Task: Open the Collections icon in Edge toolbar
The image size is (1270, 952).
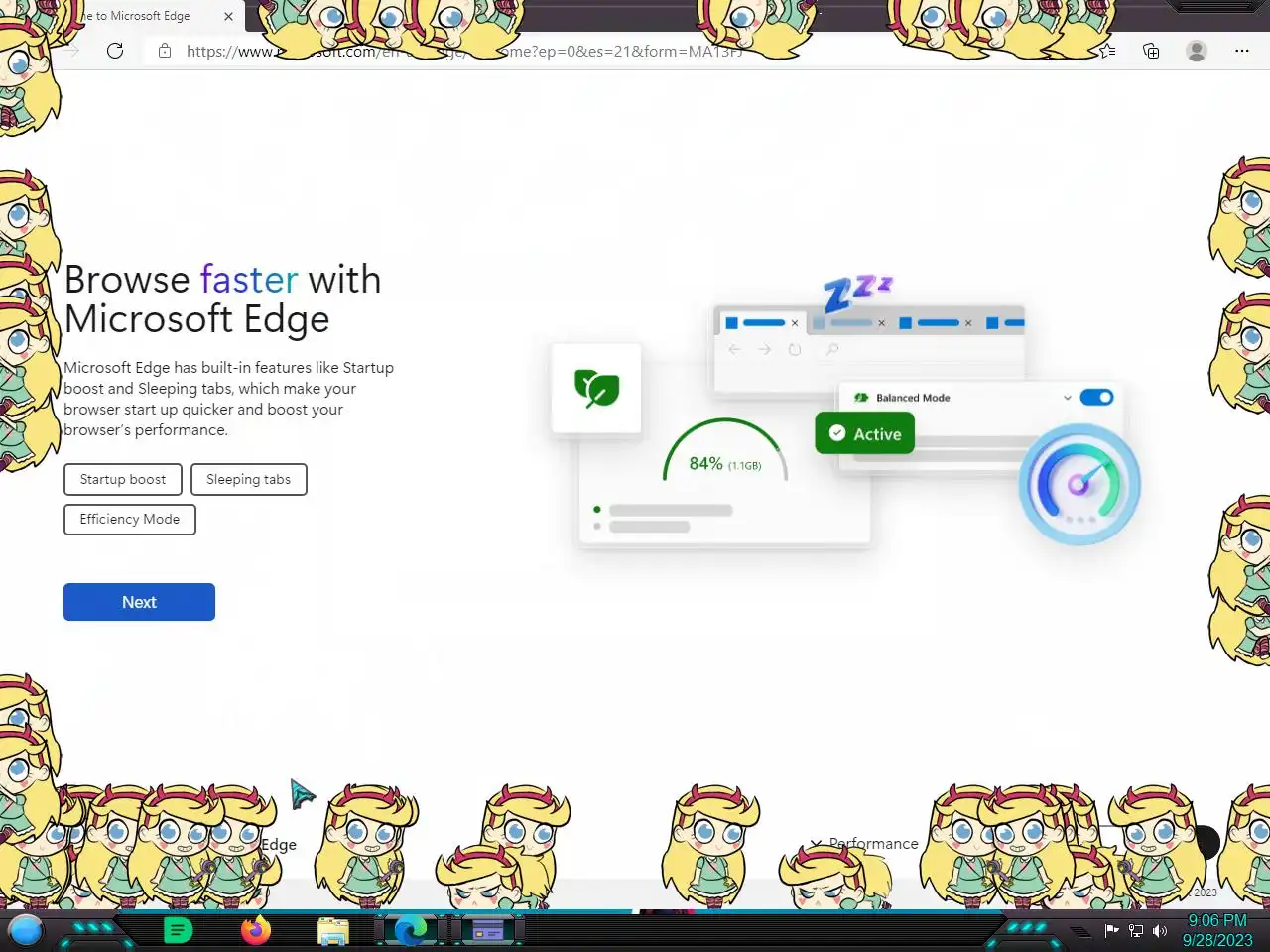Action: coord(1151,51)
